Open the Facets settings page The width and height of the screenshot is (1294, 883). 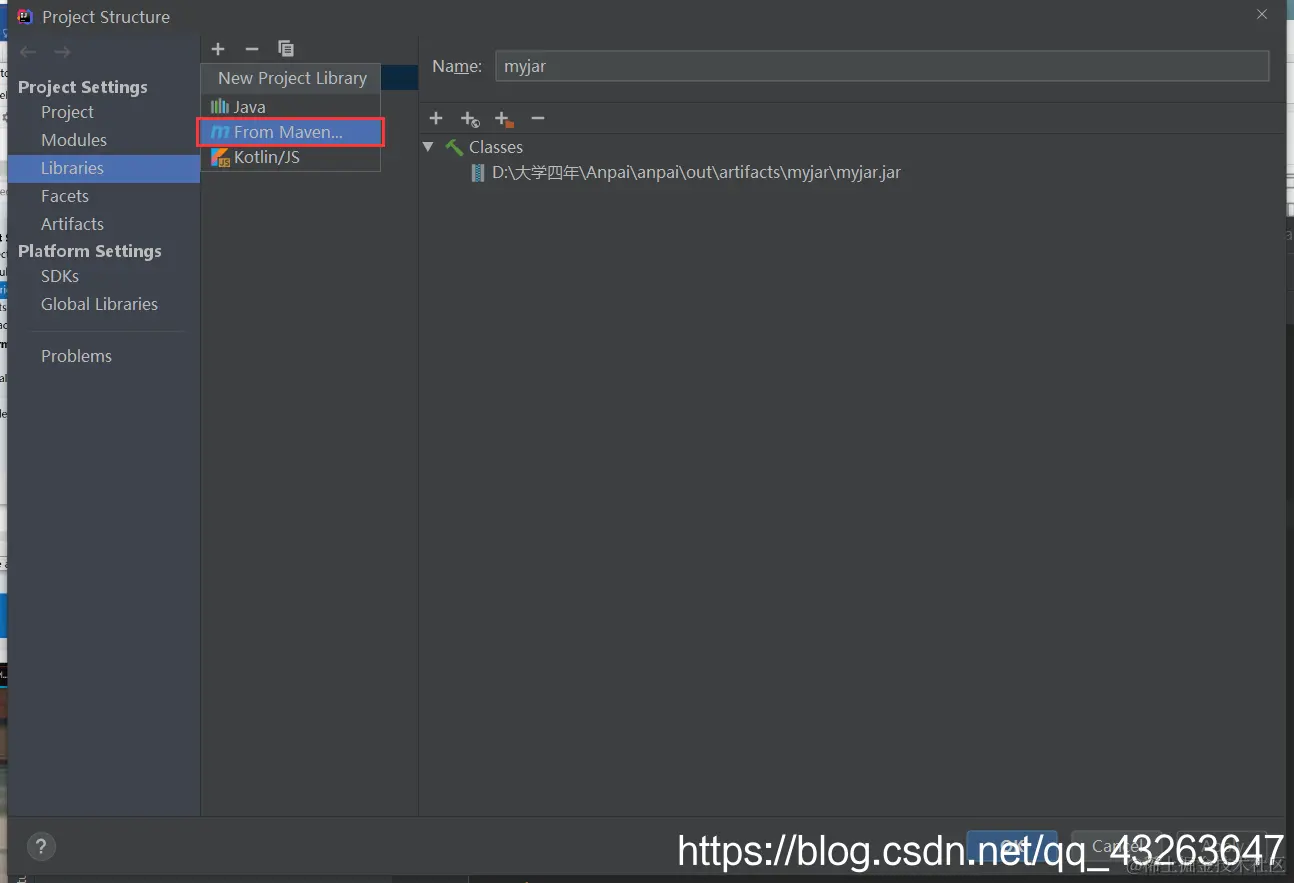click(x=65, y=196)
